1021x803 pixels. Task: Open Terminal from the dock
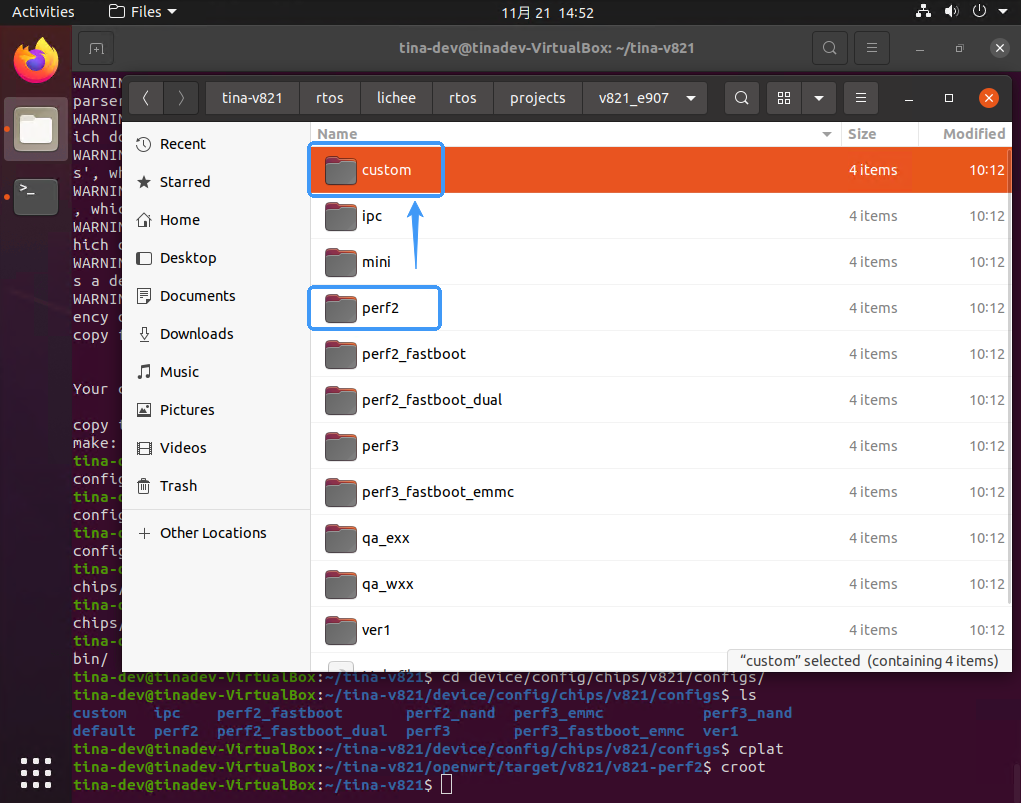(35, 196)
